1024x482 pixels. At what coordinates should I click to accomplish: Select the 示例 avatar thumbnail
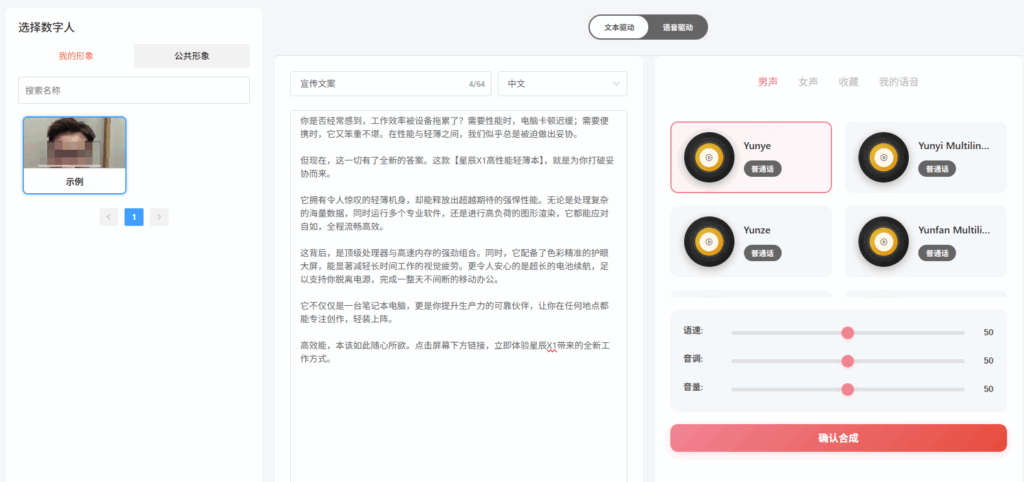click(75, 154)
